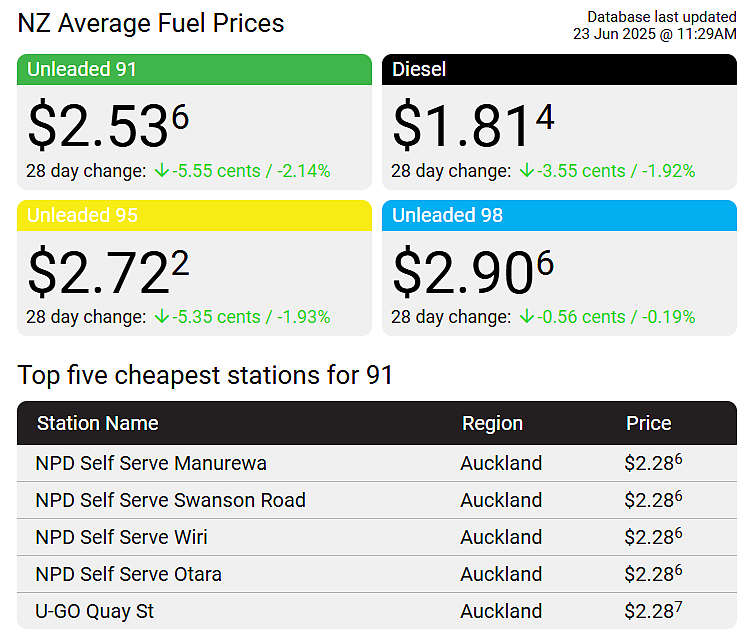
Task: Click the Diesel black header bar
Action: (559, 70)
